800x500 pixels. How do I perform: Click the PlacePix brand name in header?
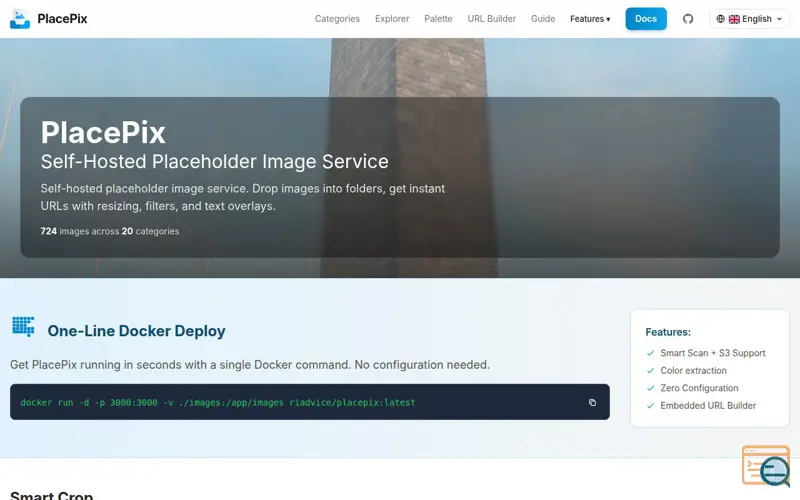pos(62,19)
